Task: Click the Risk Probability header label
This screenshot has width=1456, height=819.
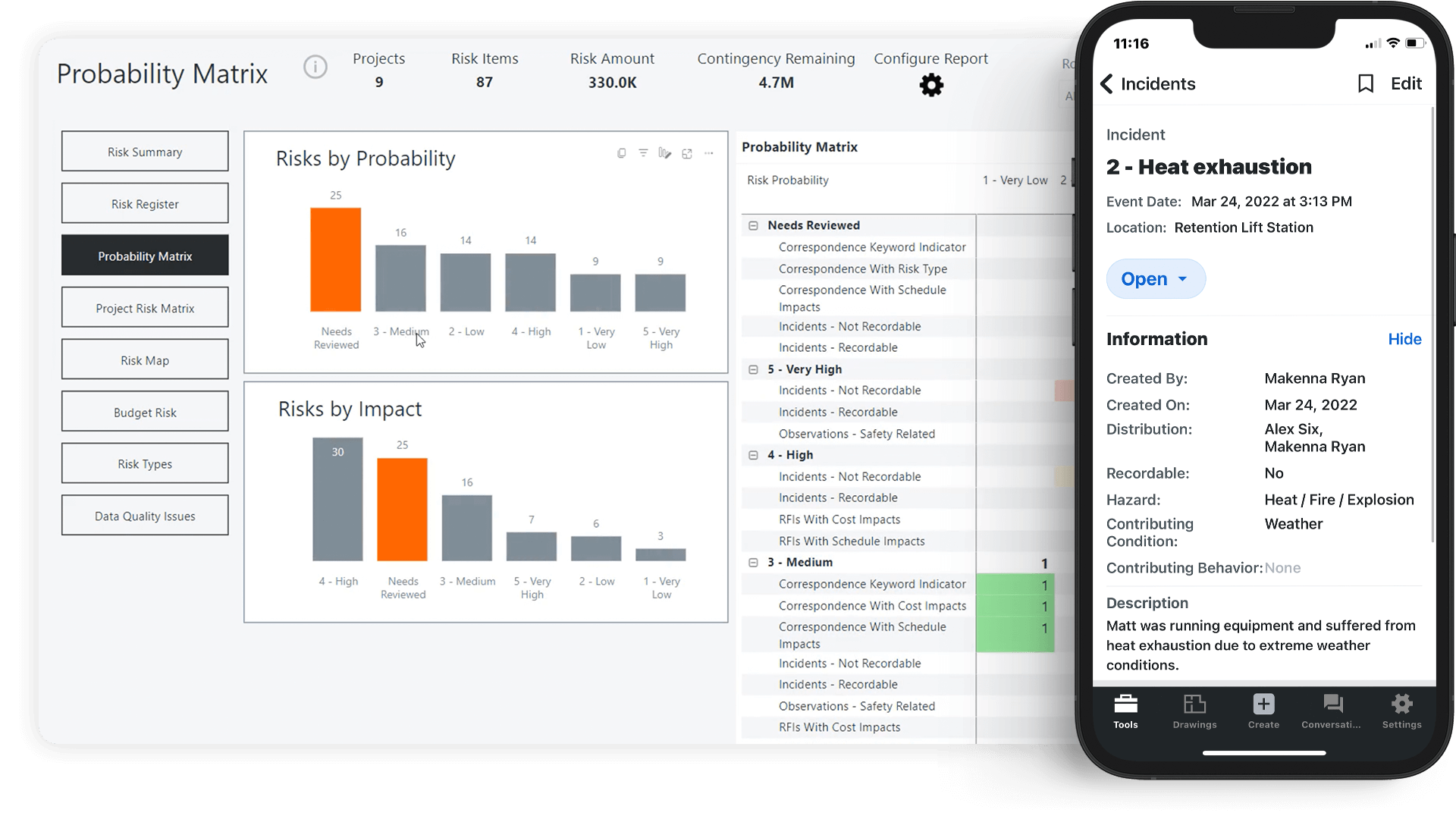Action: click(x=787, y=180)
